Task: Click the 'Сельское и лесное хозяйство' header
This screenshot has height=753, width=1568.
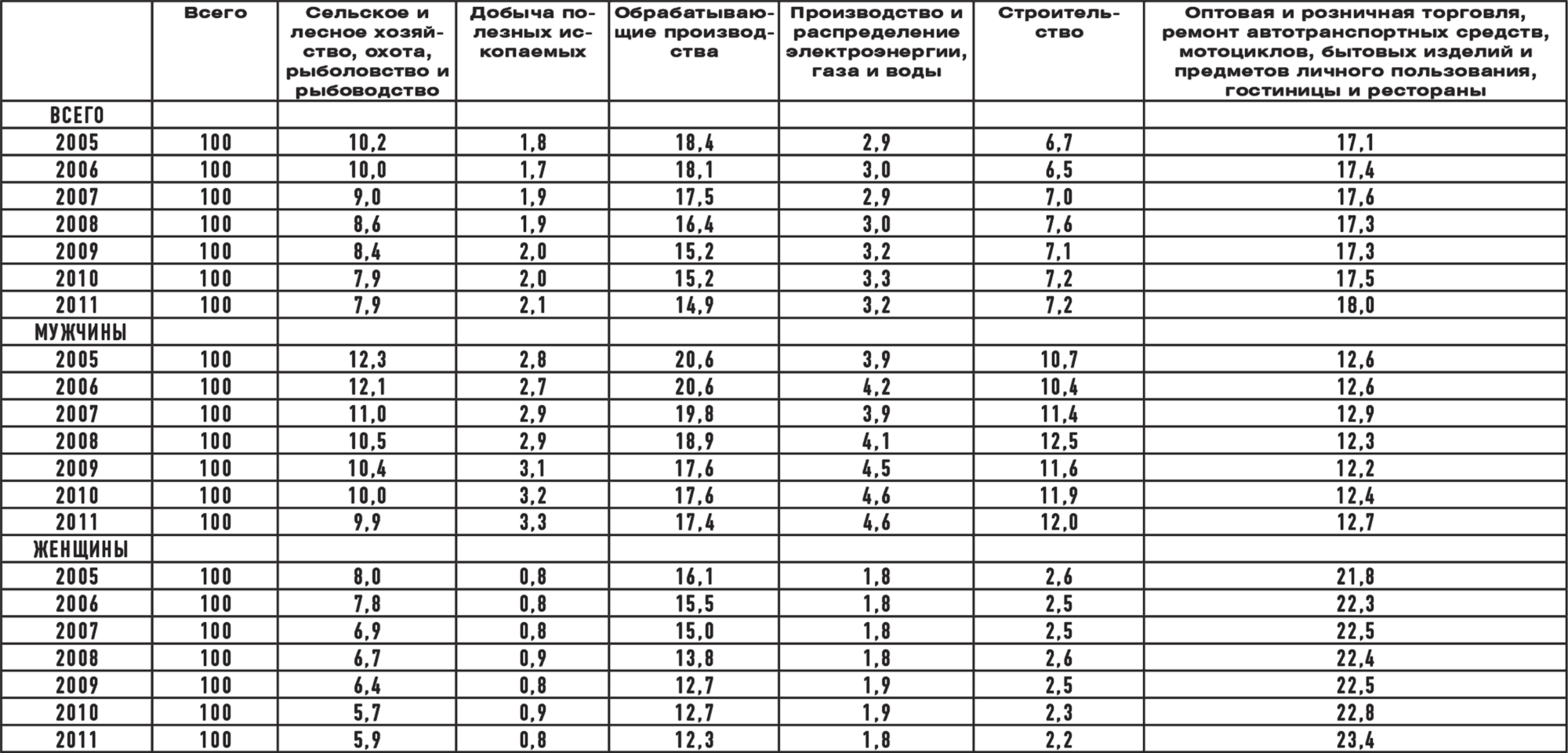Action: (367, 52)
